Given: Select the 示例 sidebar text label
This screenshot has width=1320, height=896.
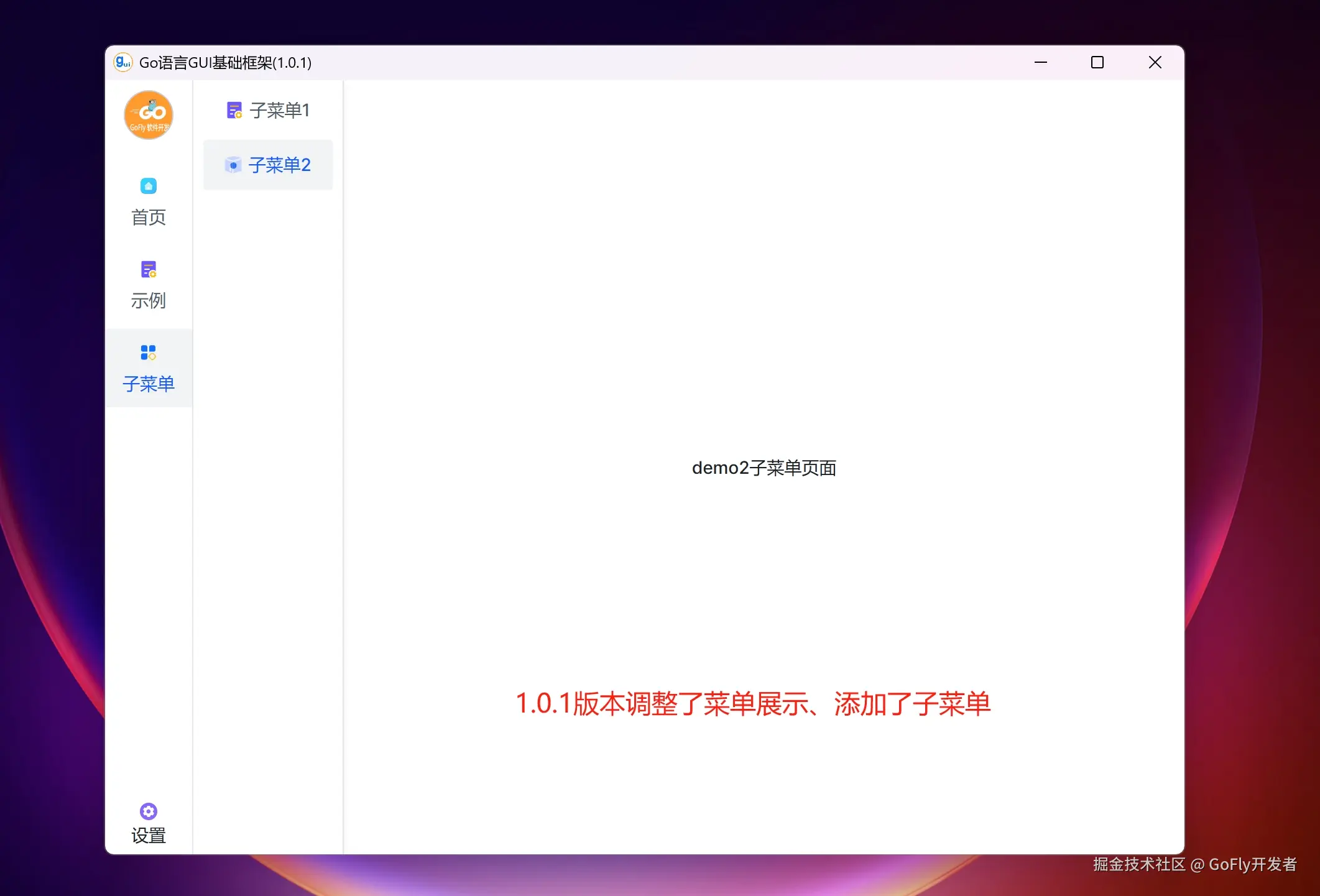Looking at the screenshot, I should pos(148,300).
